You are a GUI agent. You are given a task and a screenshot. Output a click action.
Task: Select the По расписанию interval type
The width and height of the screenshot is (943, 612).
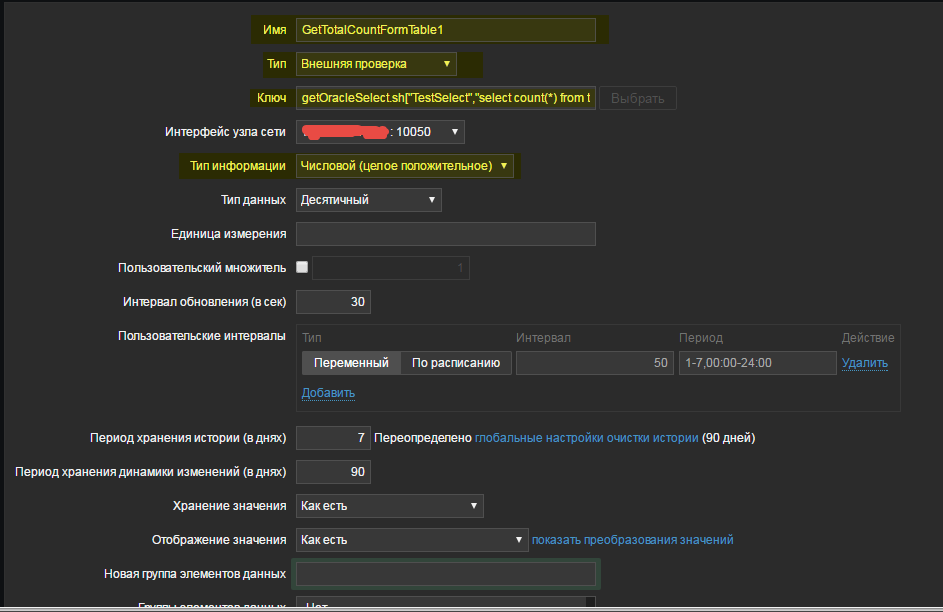[456, 363]
